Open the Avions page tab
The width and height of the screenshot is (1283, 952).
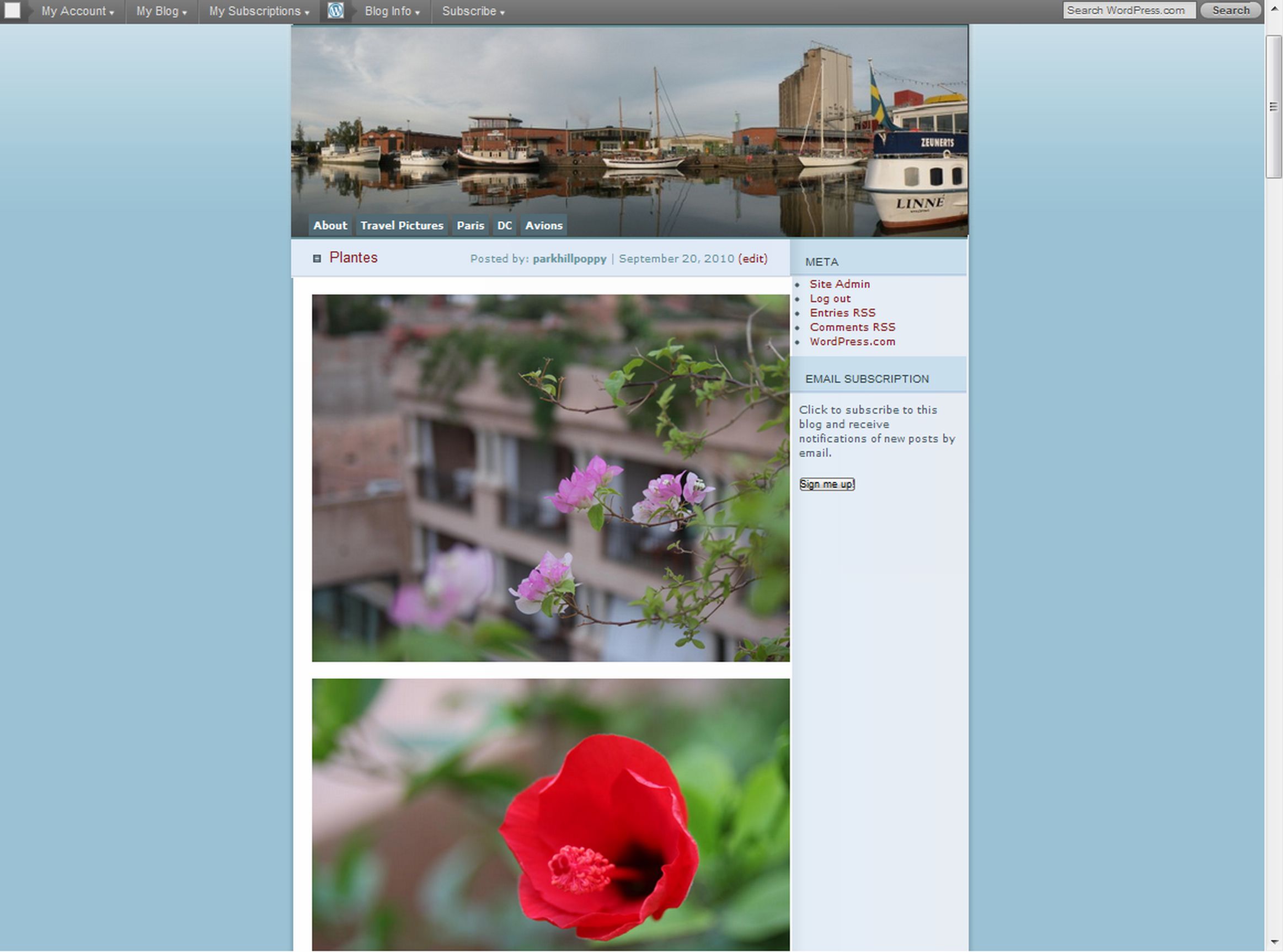(x=543, y=226)
